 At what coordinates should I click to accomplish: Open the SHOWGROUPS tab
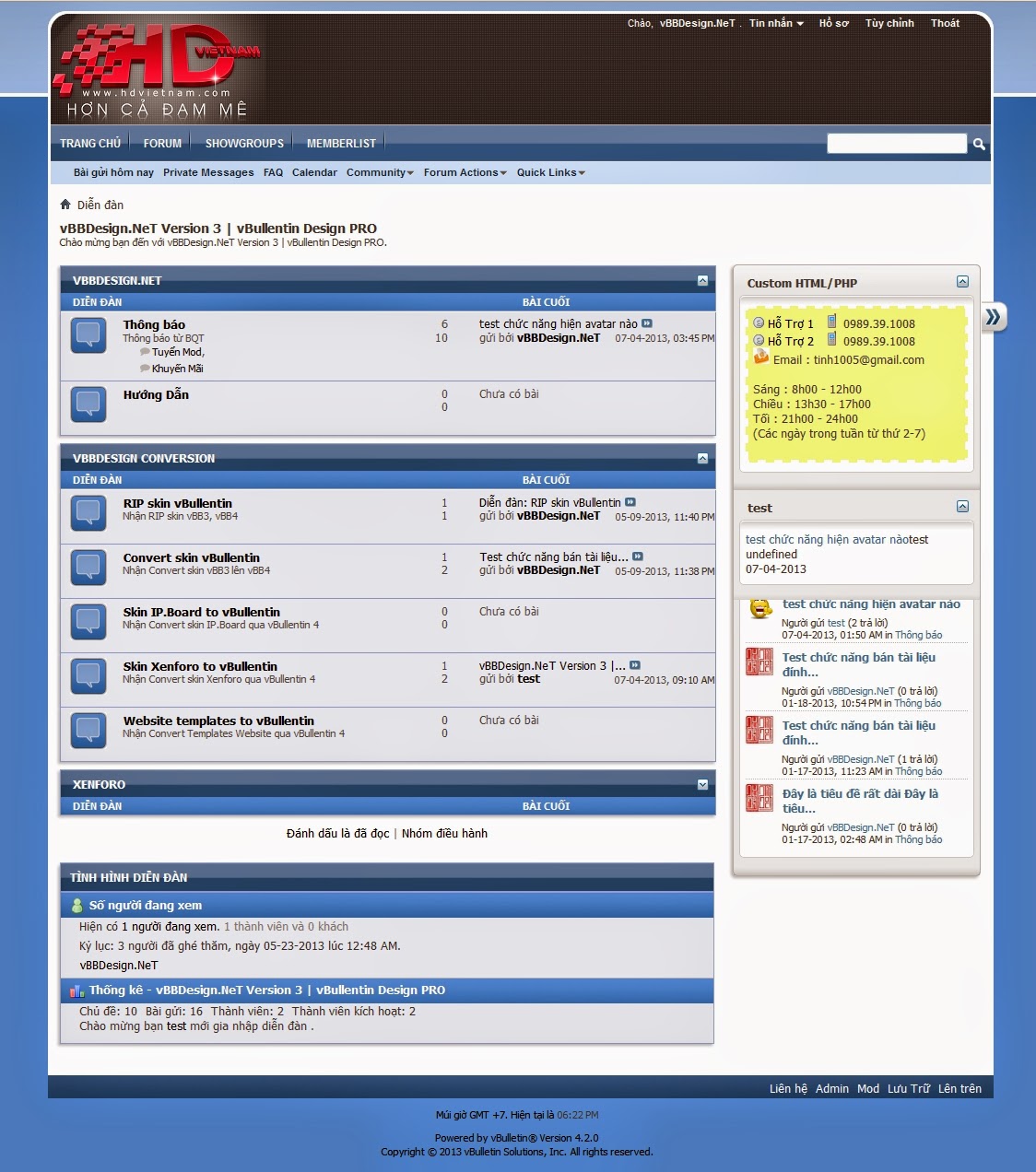[244, 144]
